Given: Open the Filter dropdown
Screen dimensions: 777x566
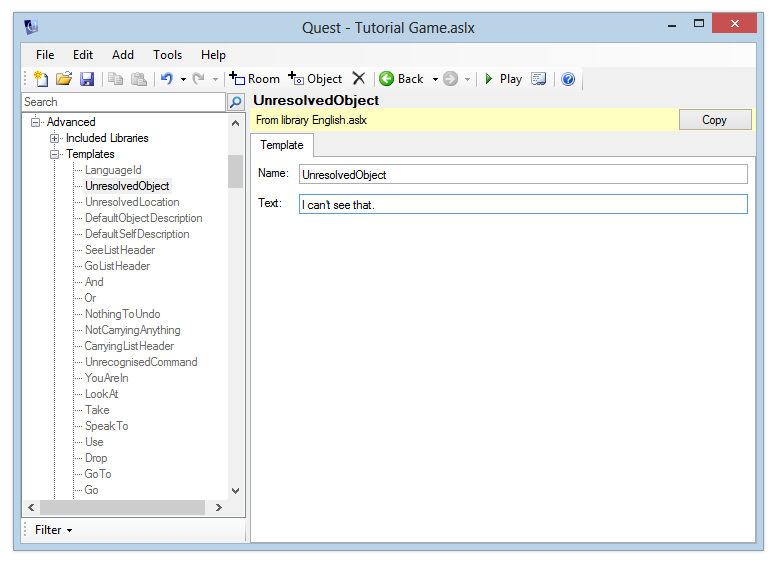Looking at the screenshot, I should 54,530.
